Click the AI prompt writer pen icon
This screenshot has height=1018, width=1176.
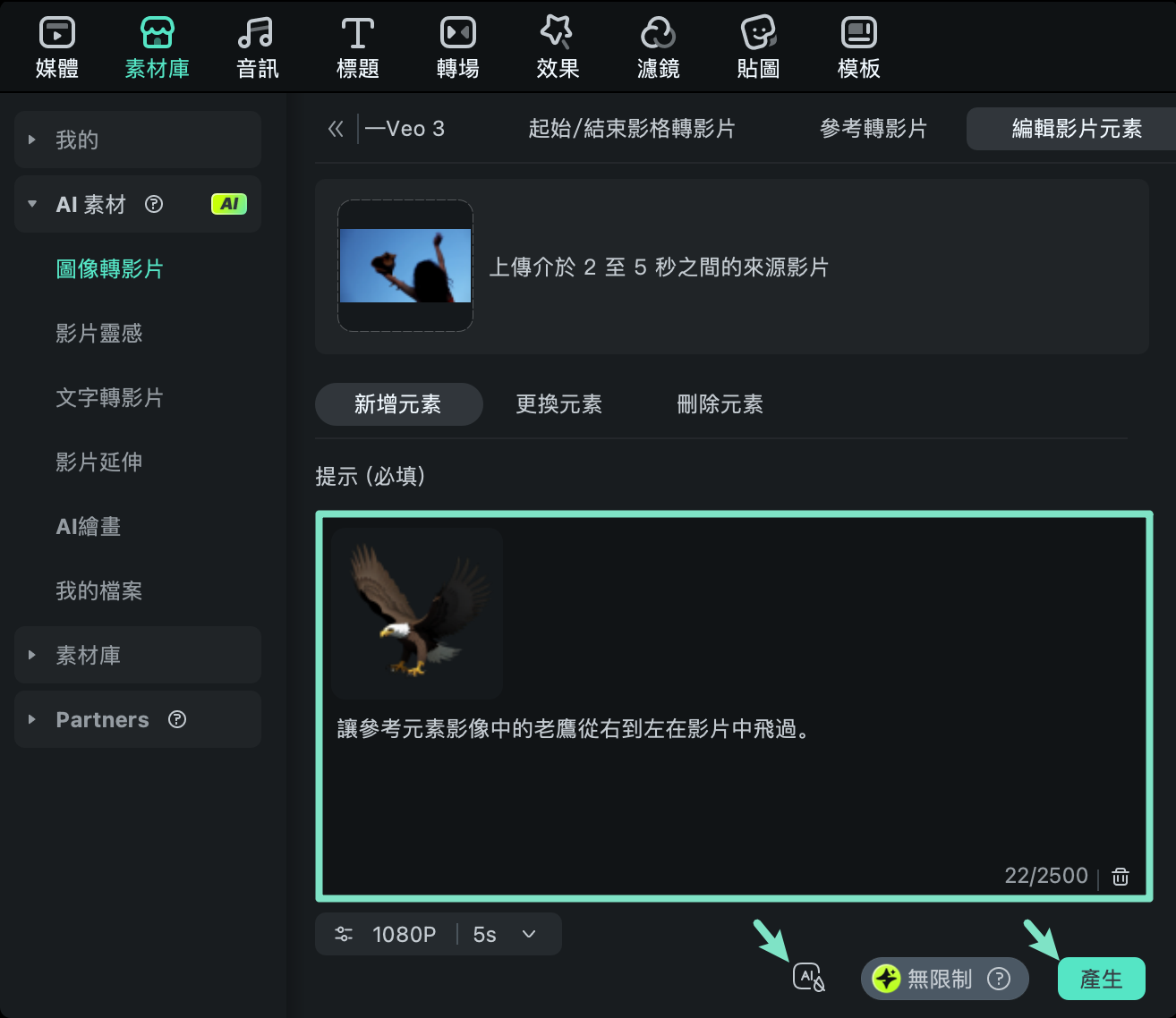tap(810, 978)
